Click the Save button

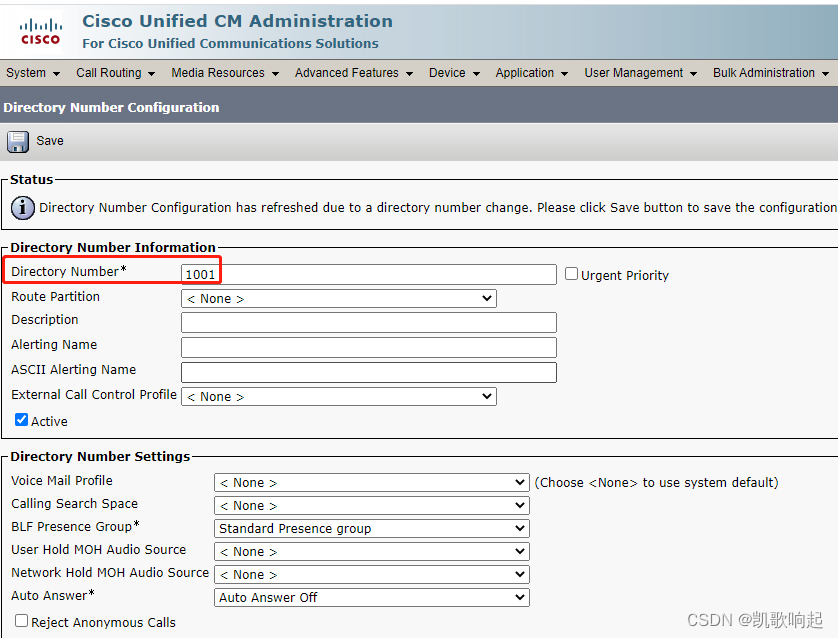50,140
